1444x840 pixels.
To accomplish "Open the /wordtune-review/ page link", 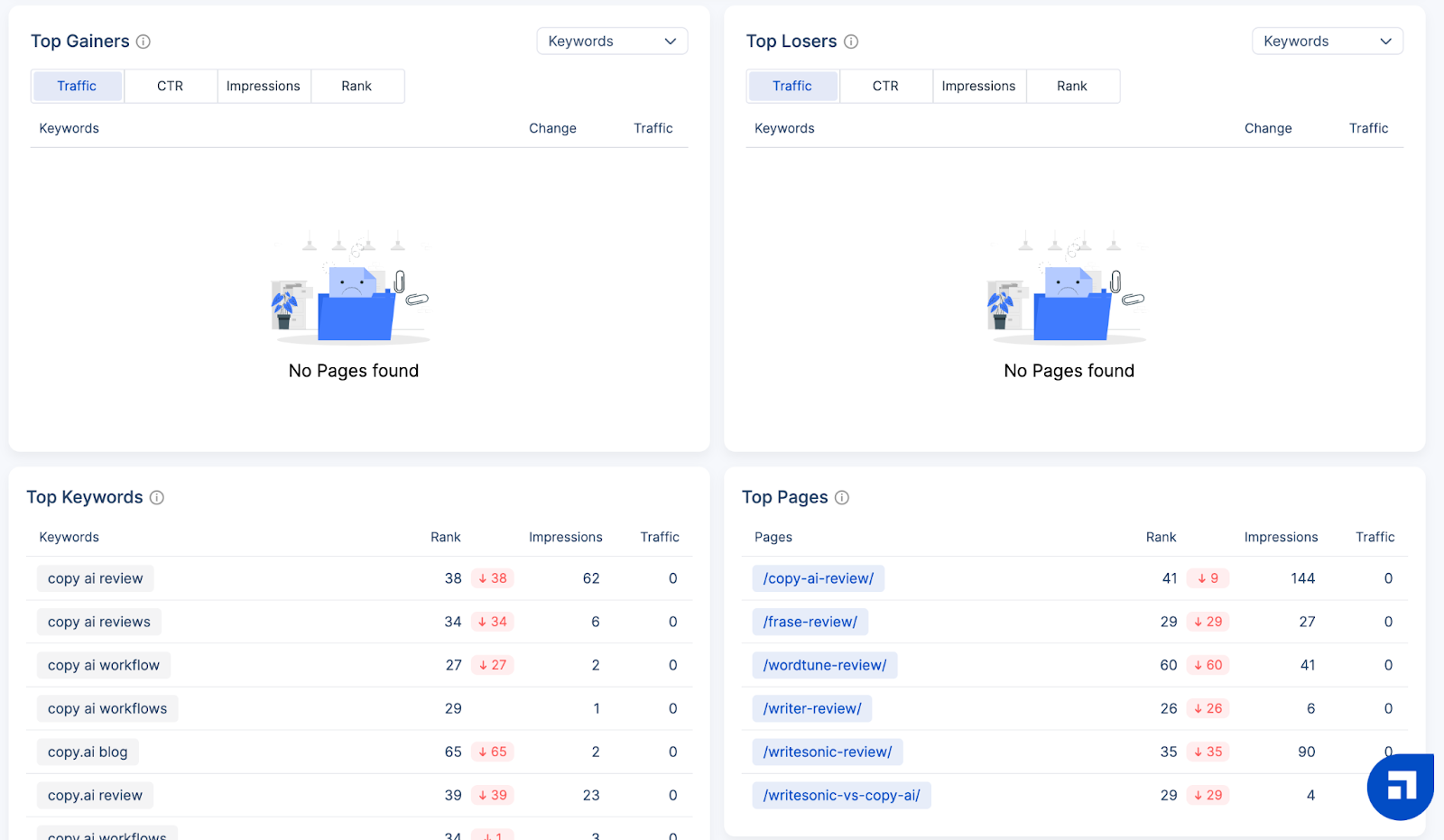I will (825, 665).
